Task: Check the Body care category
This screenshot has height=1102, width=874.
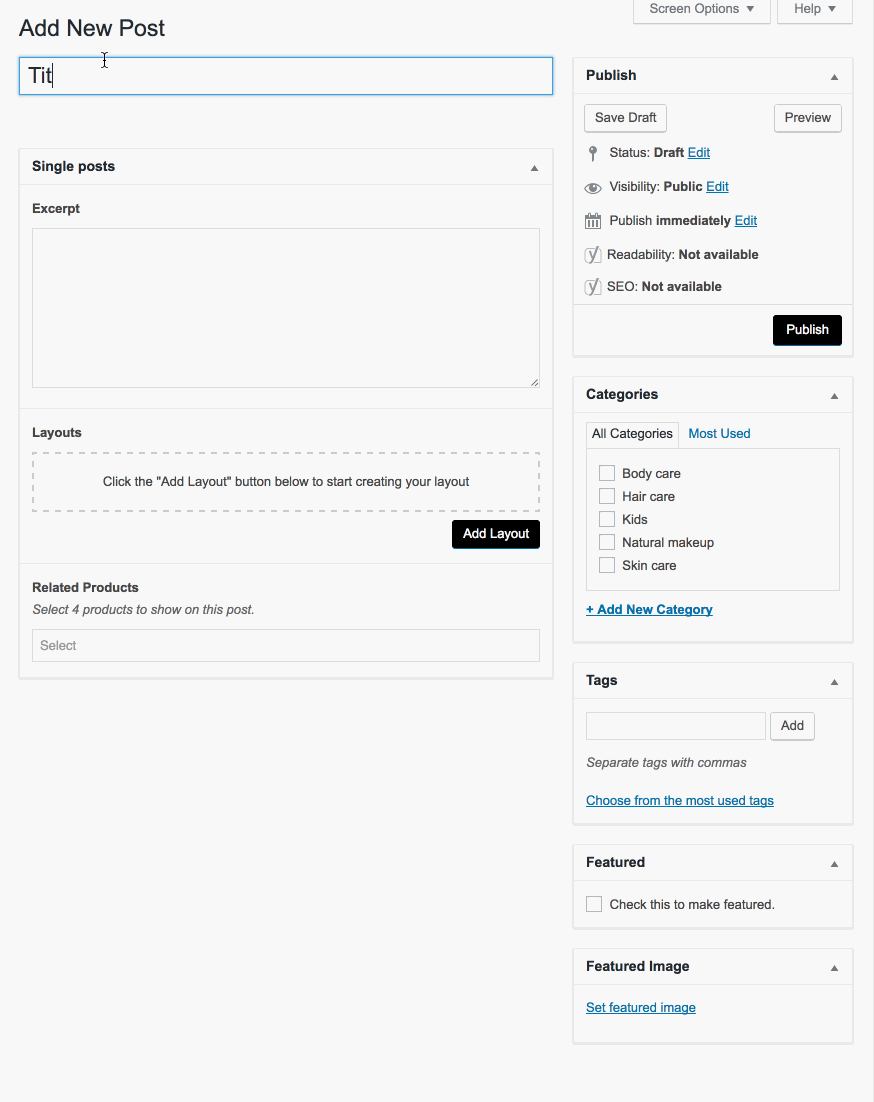Action: click(x=607, y=473)
